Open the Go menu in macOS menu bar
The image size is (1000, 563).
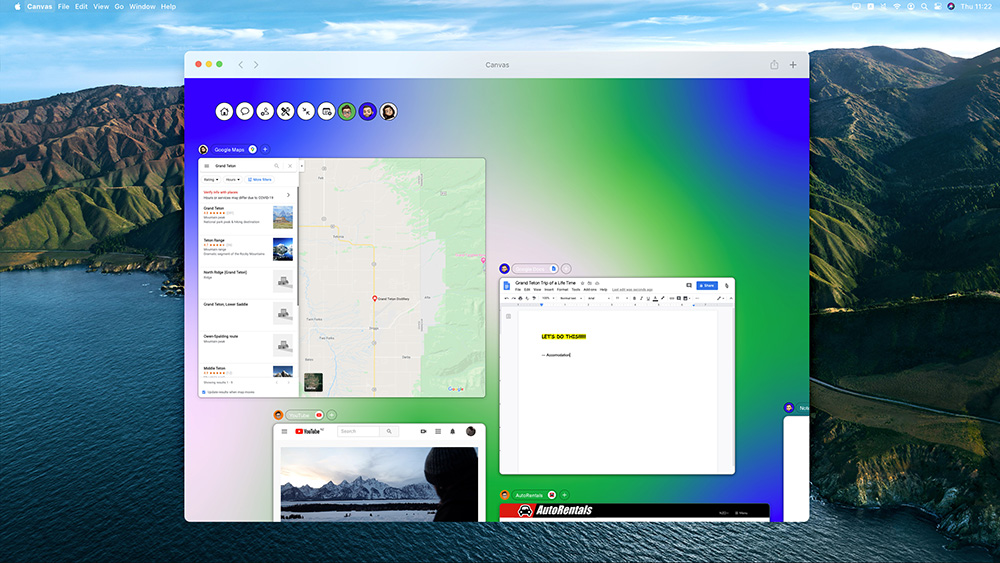tap(119, 6)
